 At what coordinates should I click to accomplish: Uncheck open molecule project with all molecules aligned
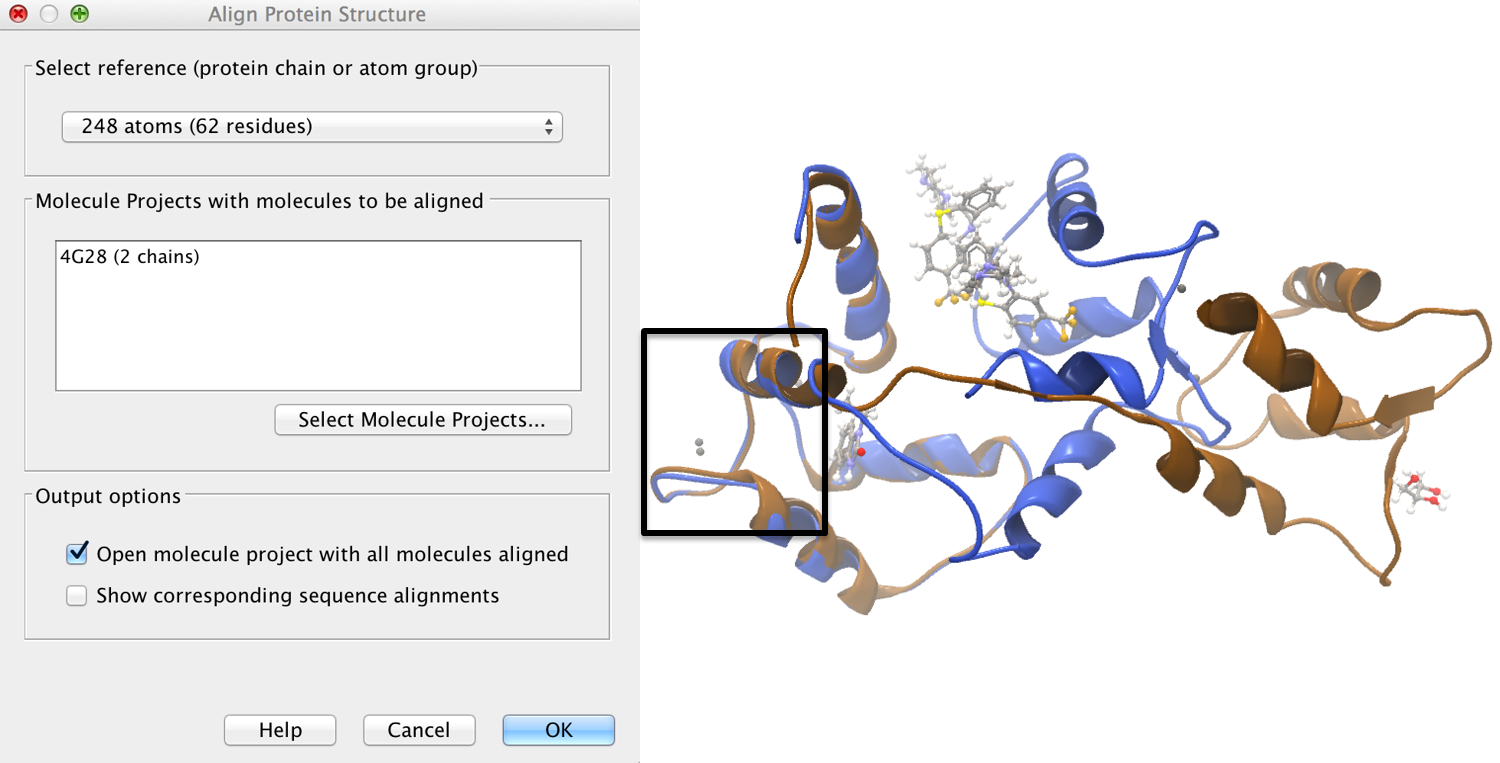pos(76,553)
